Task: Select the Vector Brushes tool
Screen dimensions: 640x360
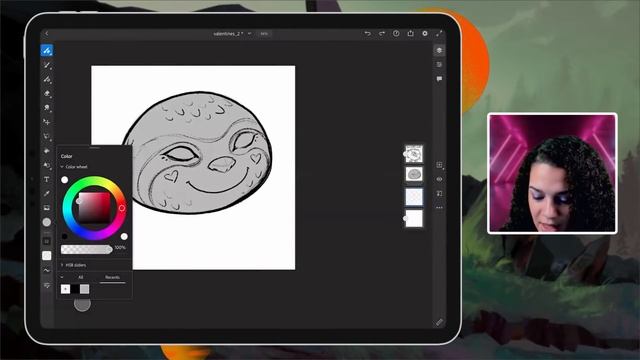Action: (x=47, y=79)
